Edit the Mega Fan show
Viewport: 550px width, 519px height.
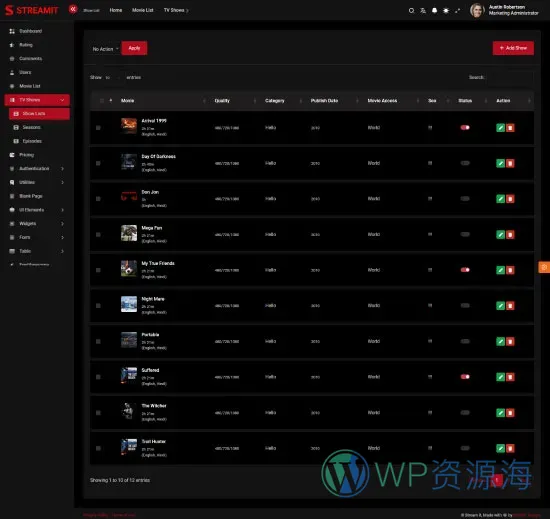tap(501, 235)
